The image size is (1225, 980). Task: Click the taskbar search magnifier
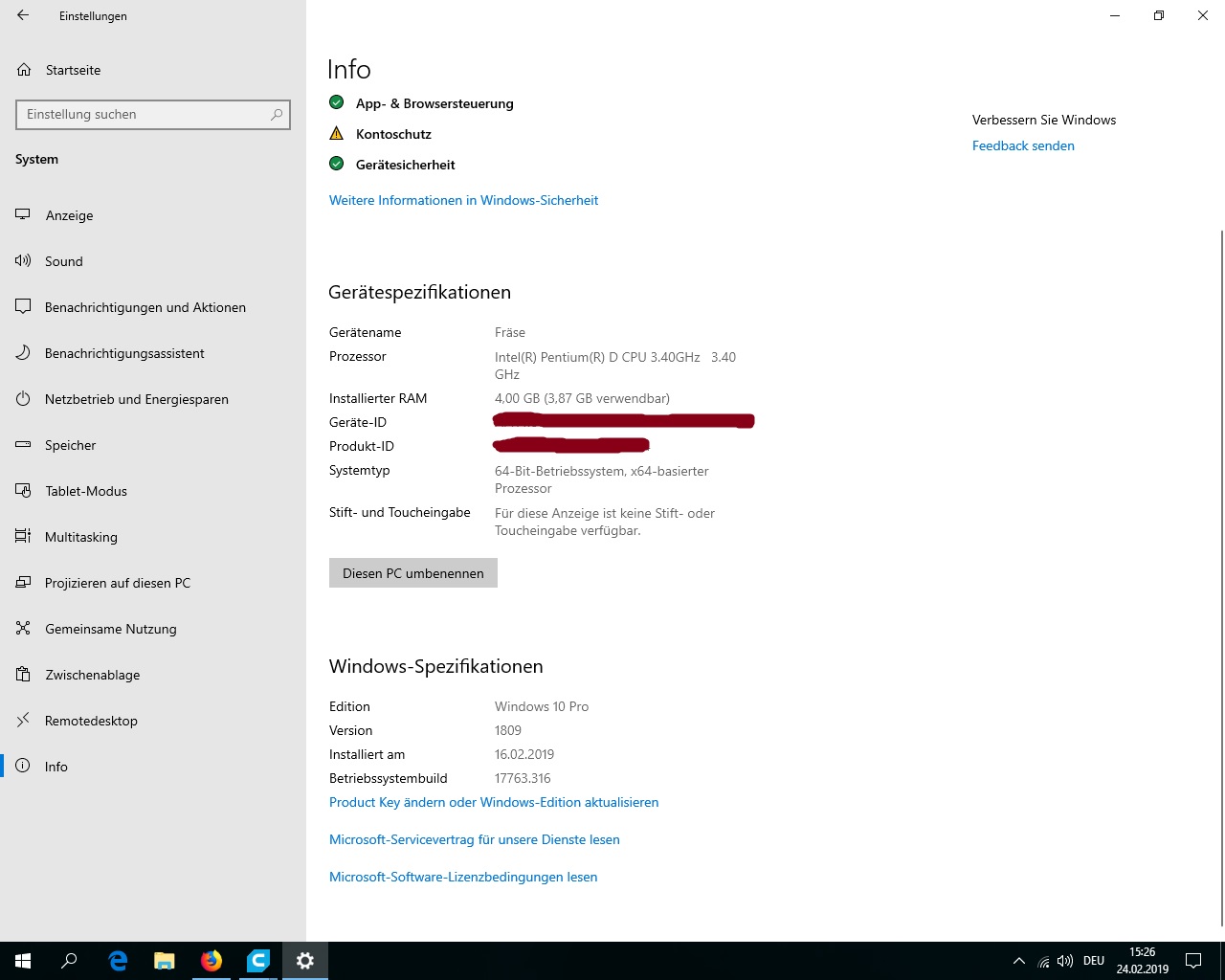click(69, 961)
